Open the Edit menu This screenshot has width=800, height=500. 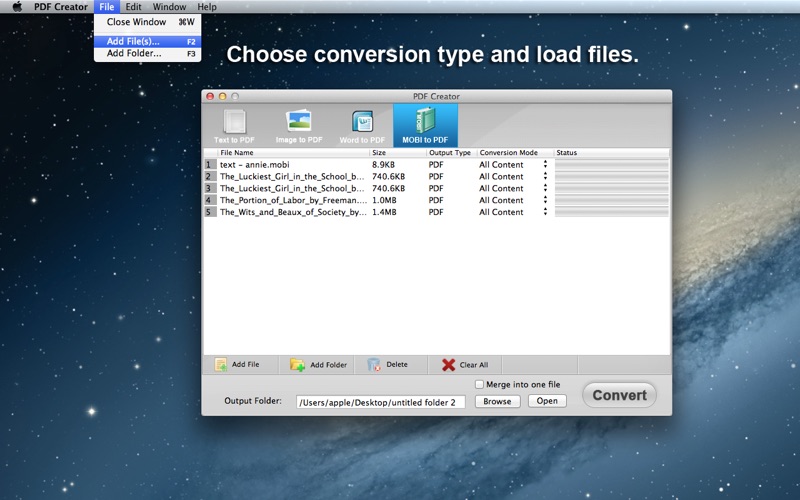click(133, 7)
